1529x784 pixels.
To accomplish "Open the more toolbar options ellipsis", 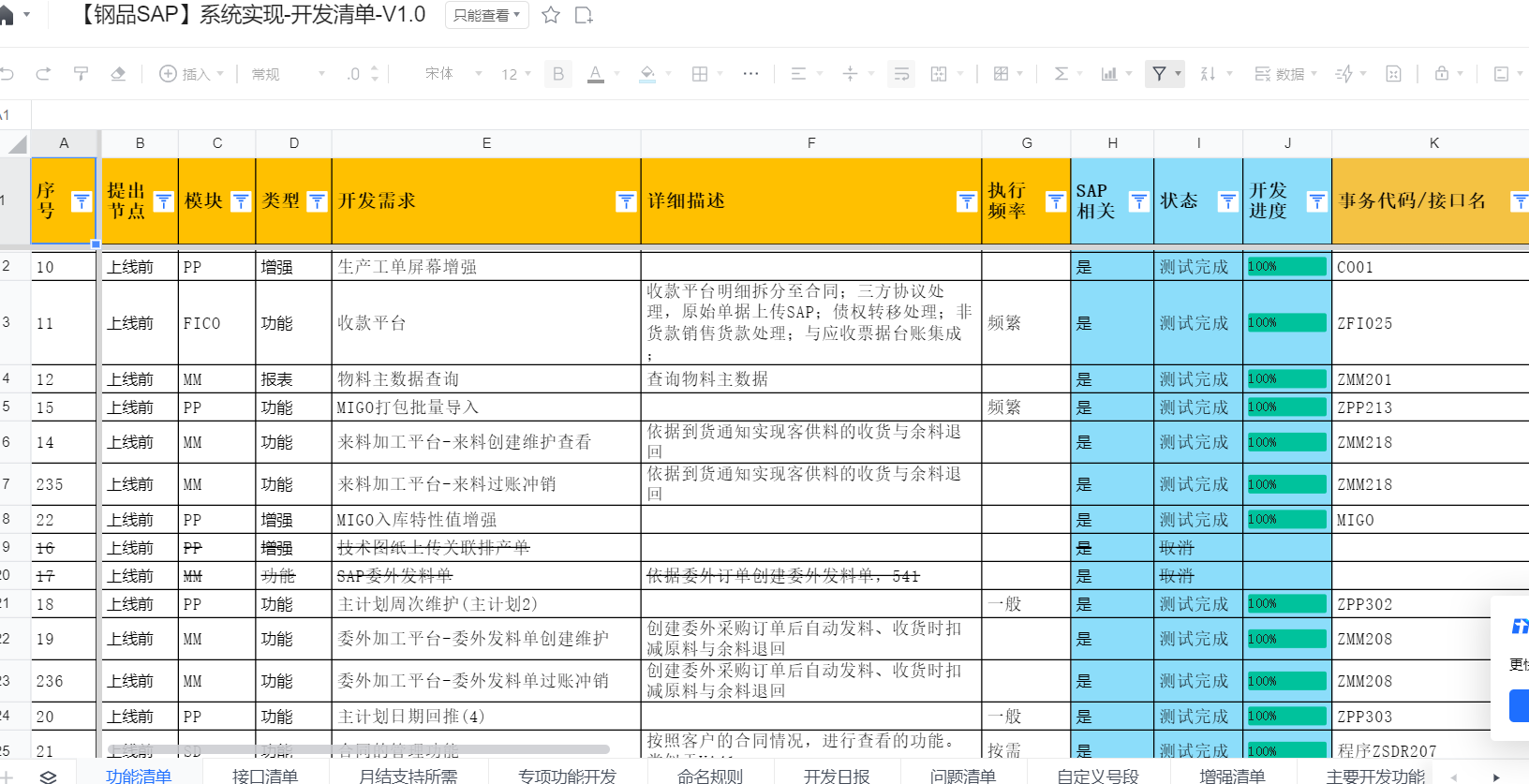I will tap(750, 73).
